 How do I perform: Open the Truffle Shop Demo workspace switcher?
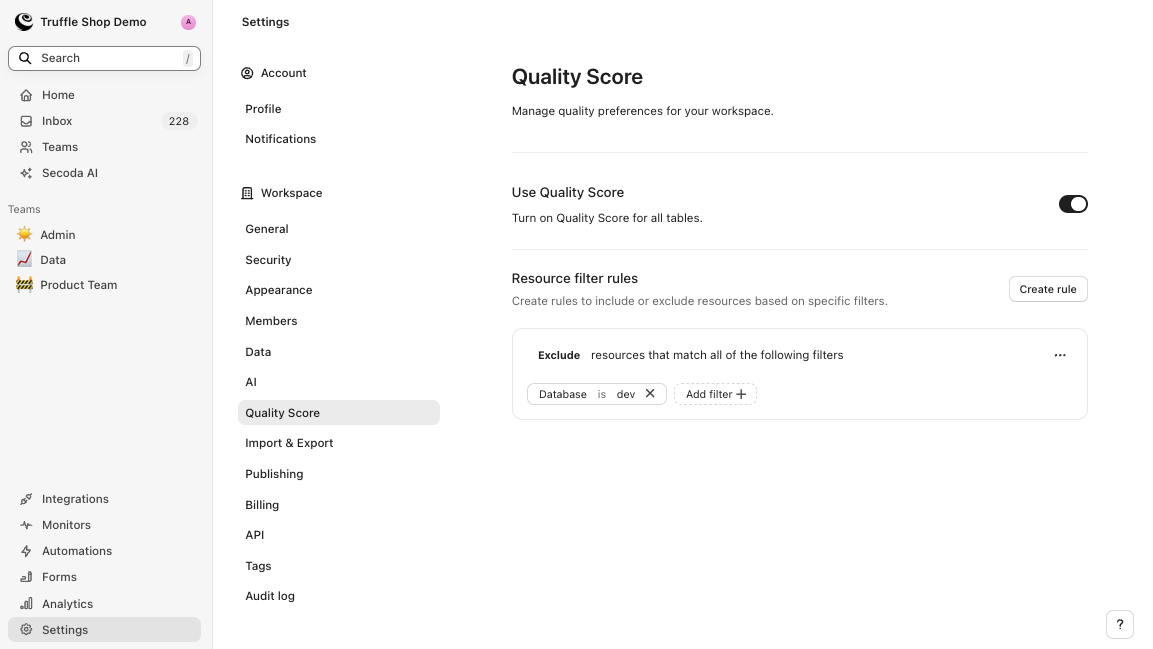pos(93,22)
